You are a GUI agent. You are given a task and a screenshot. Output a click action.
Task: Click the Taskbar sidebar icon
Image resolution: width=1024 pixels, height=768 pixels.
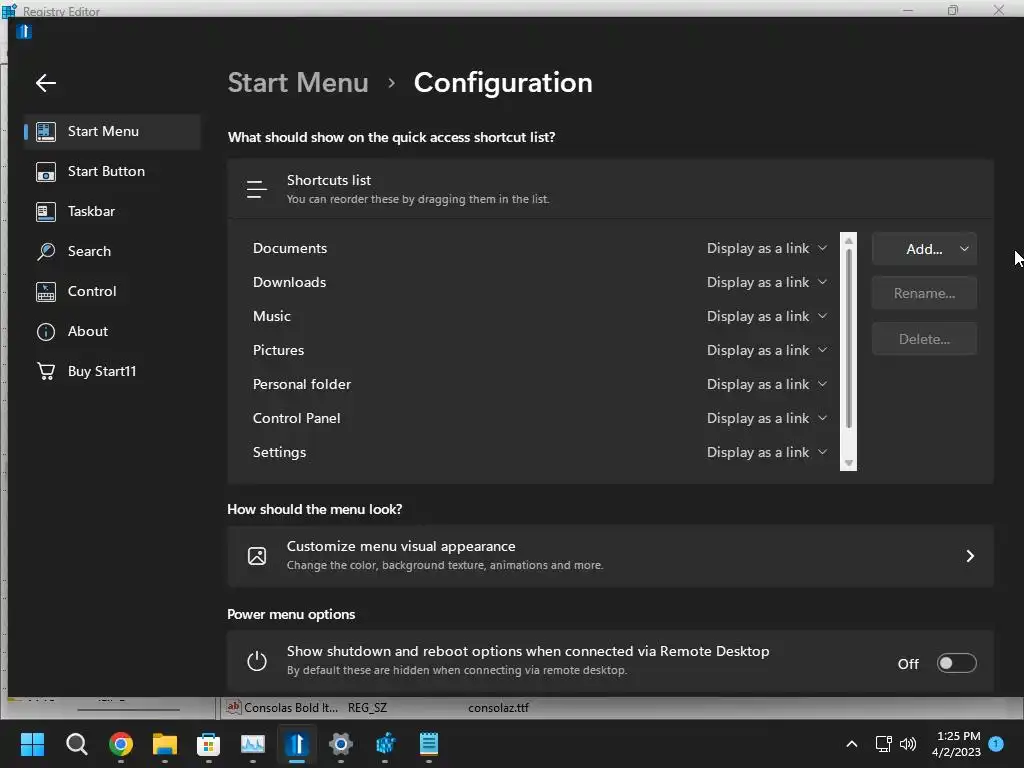(46, 212)
